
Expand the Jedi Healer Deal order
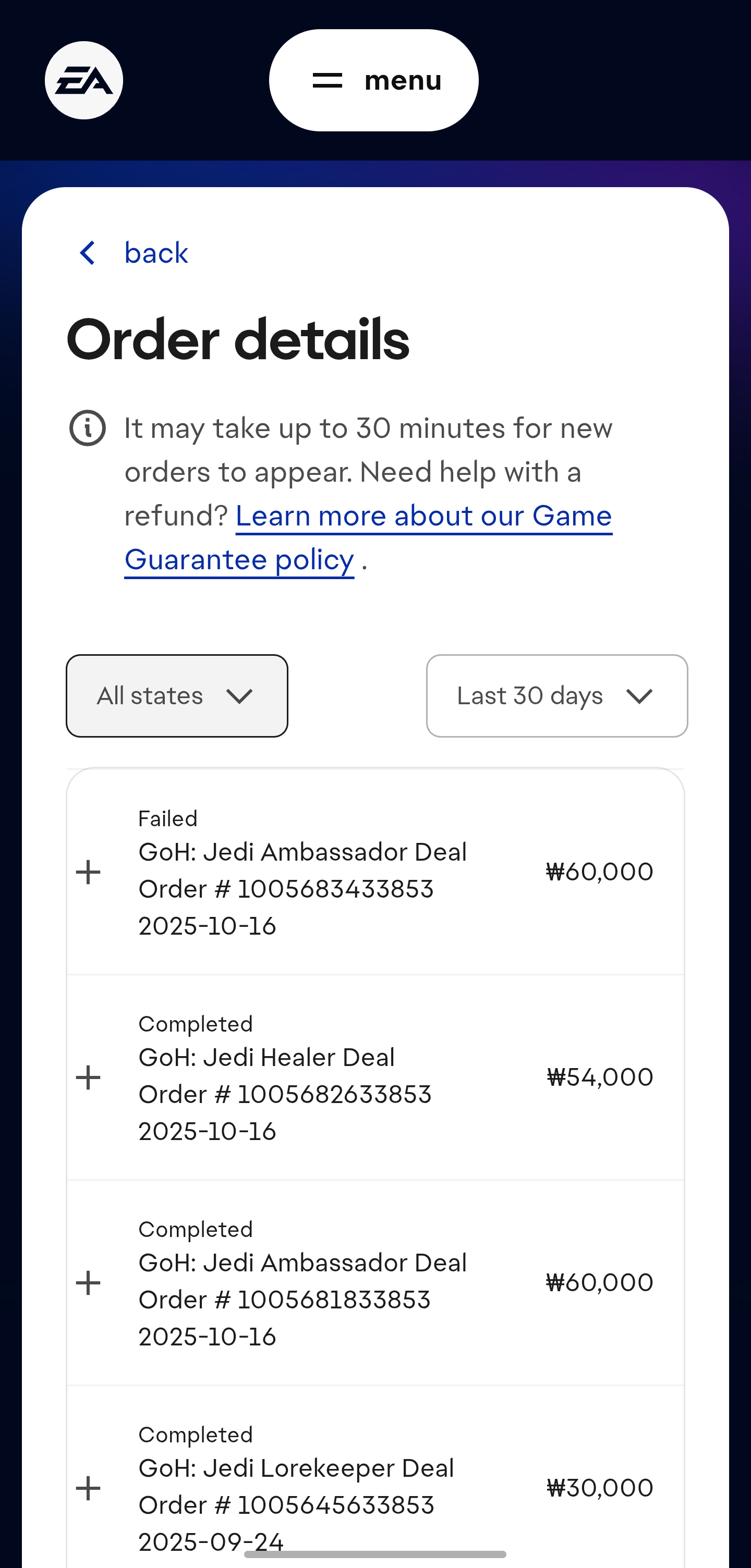tap(88, 1077)
